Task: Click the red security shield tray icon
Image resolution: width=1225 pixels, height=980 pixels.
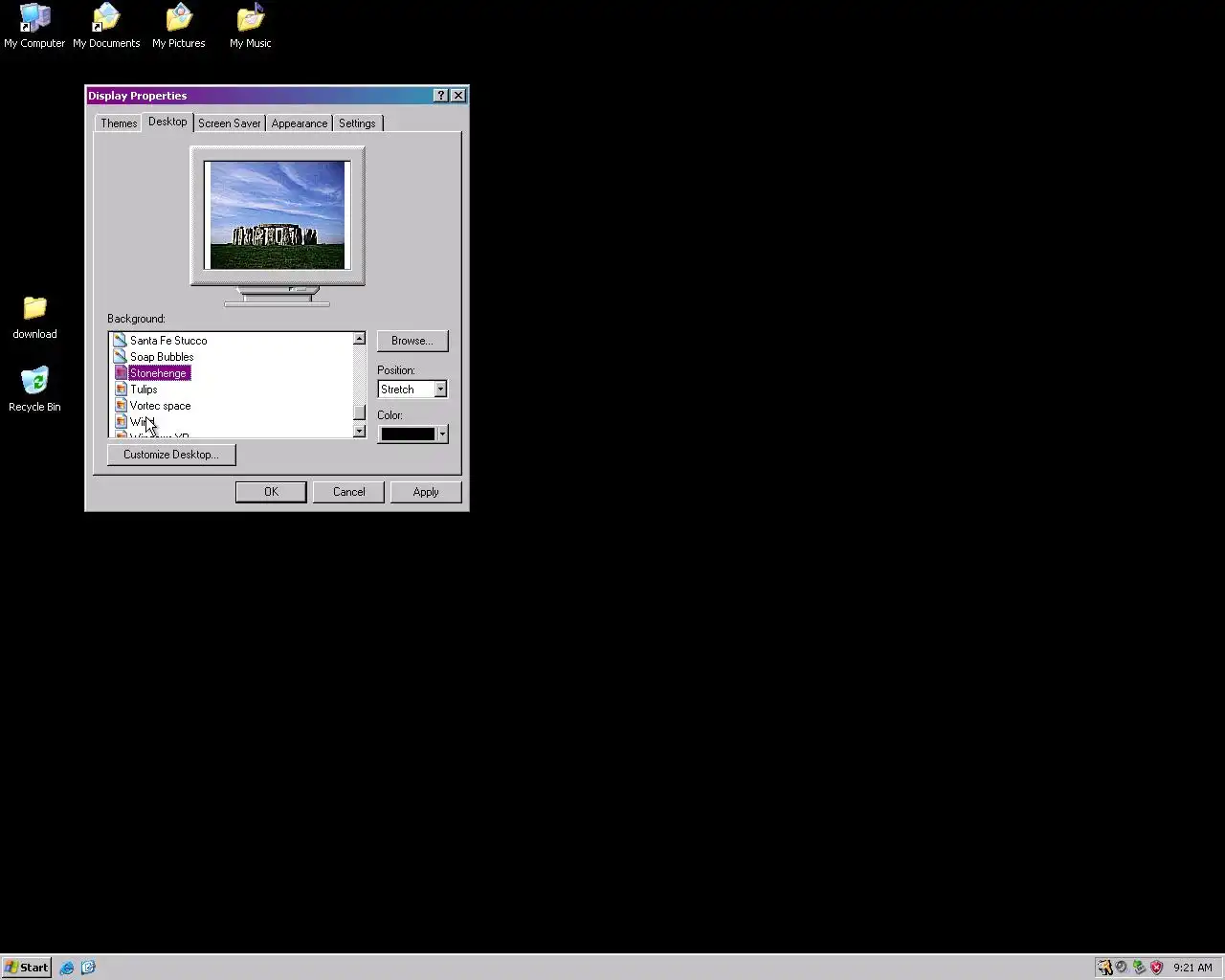Action: pyautogui.click(x=1156, y=968)
